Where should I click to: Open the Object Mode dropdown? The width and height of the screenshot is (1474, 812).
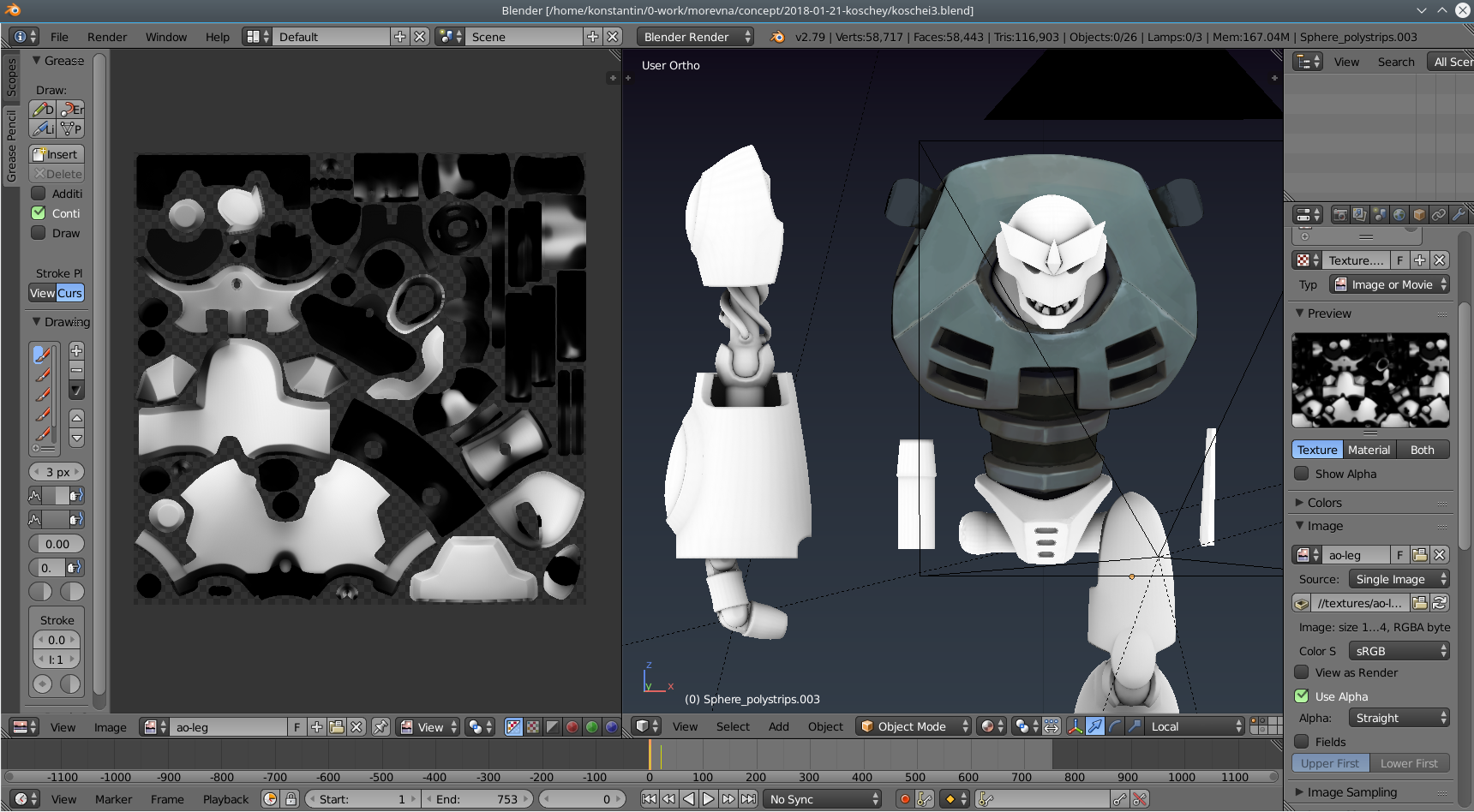[913, 726]
